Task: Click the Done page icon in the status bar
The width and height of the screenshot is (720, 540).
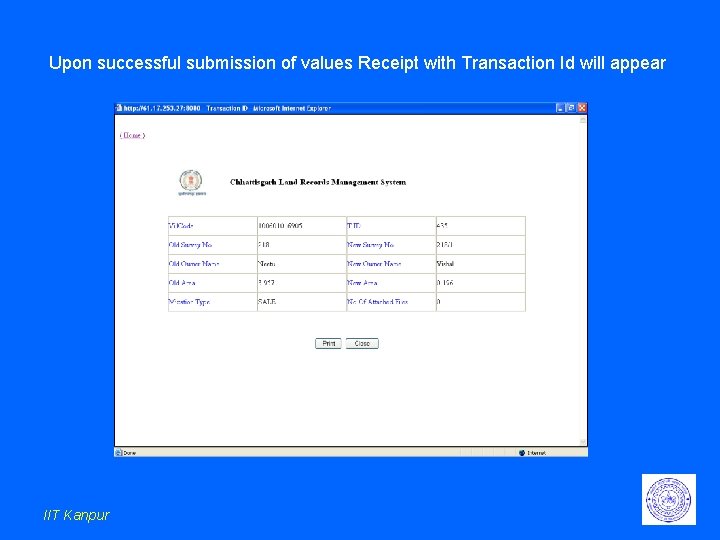Action: point(118,453)
